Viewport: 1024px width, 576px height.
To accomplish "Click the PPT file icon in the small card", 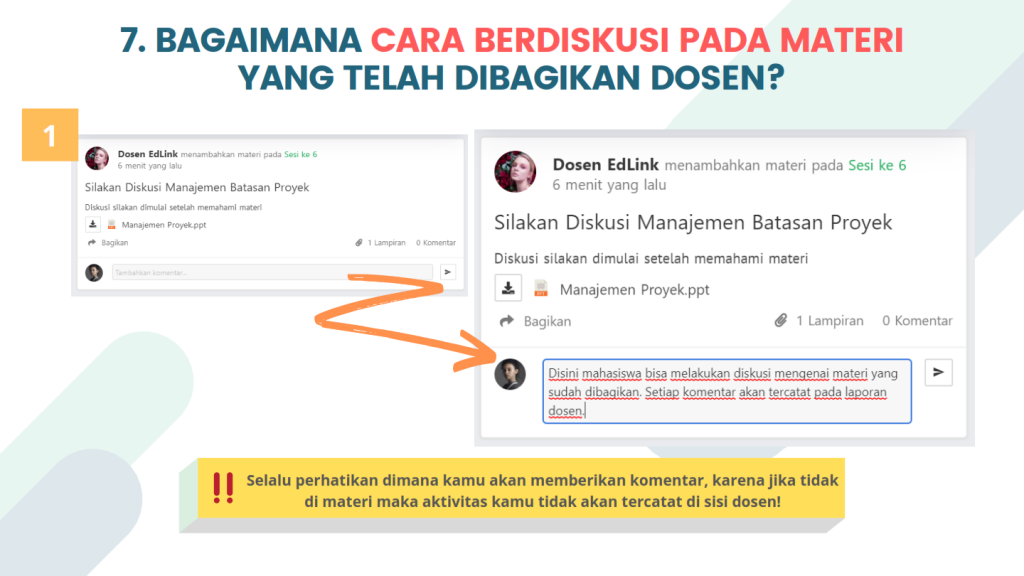I will tap(112, 225).
